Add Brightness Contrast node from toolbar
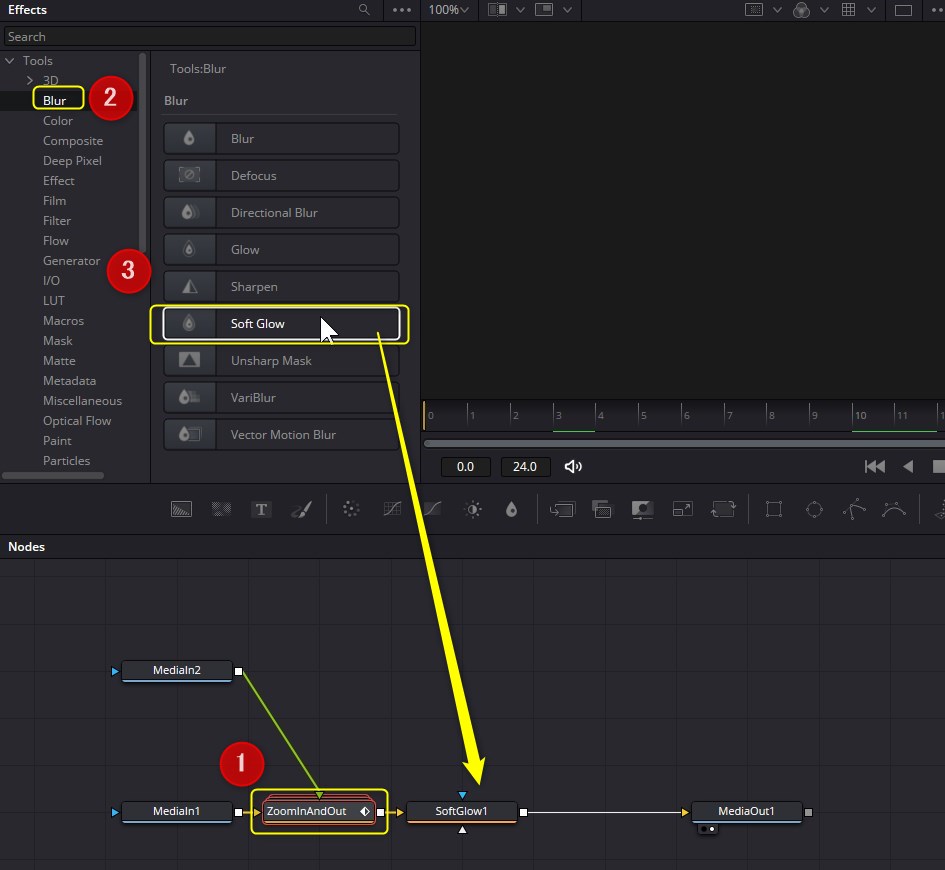The image size is (945, 870). click(x=473, y=510)
